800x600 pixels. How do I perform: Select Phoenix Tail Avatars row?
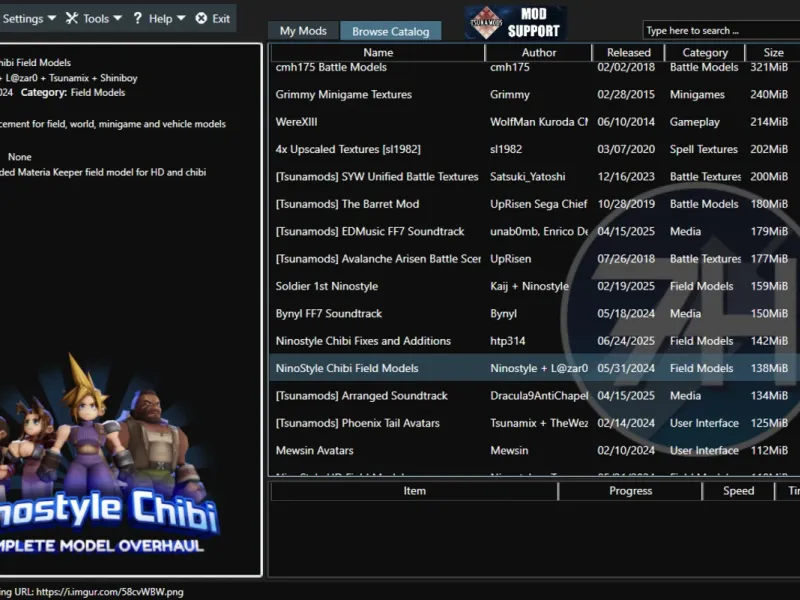[x=534, y=423]
